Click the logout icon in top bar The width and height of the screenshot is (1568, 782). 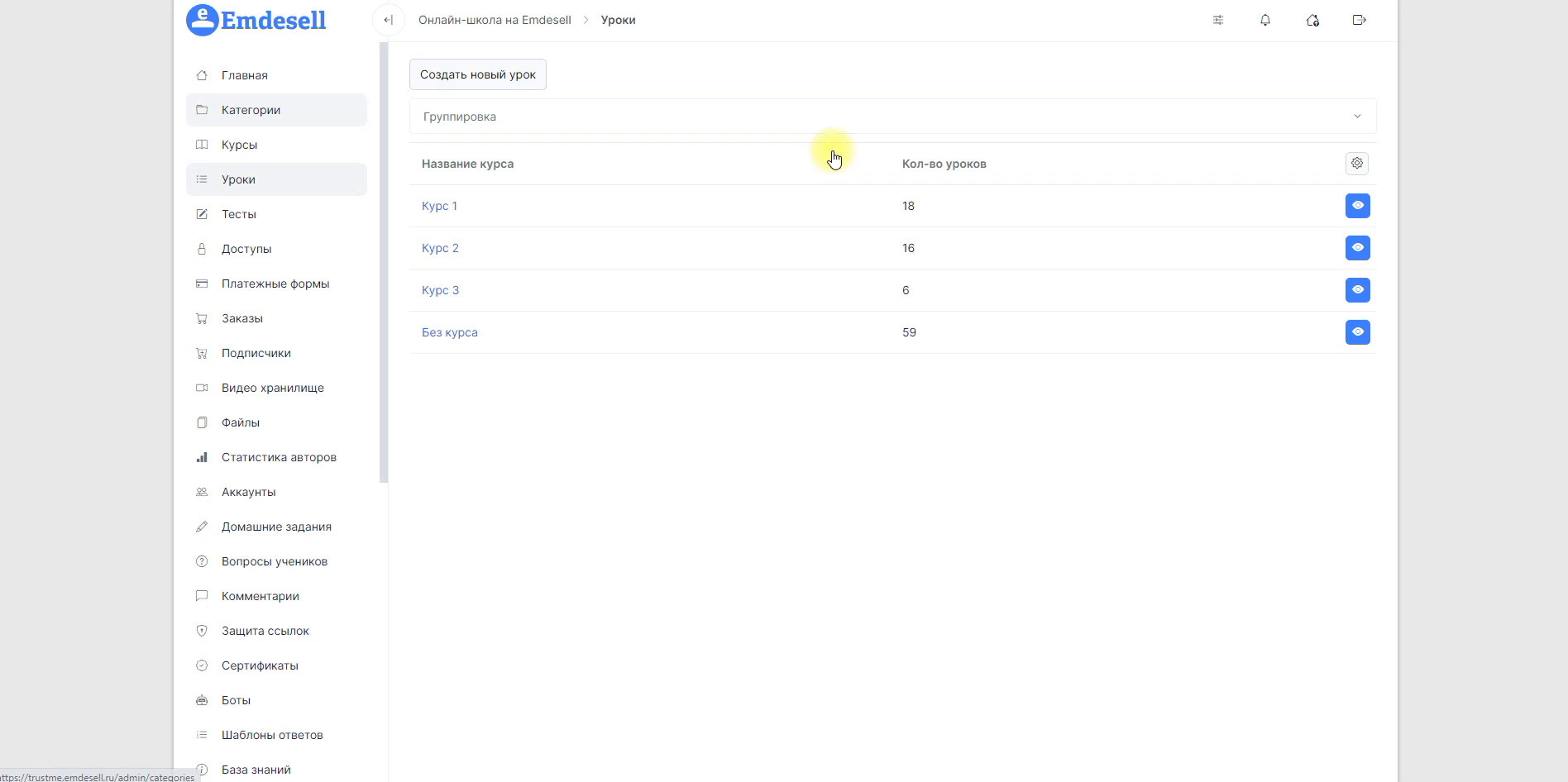pos(1359,20)
